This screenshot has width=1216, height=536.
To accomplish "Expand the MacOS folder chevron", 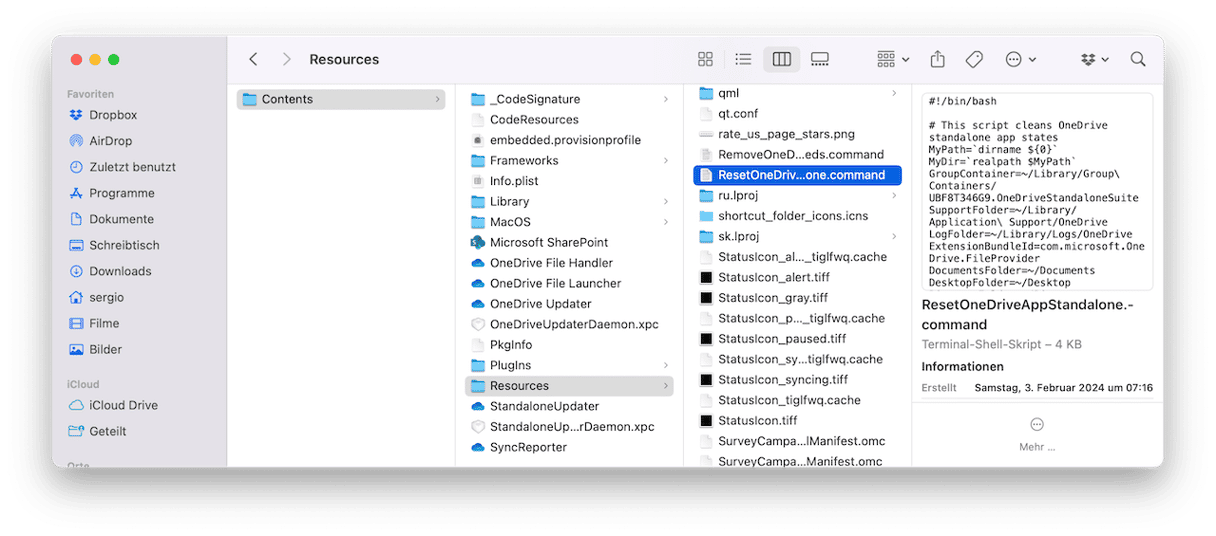I will [x=666, y=222].
